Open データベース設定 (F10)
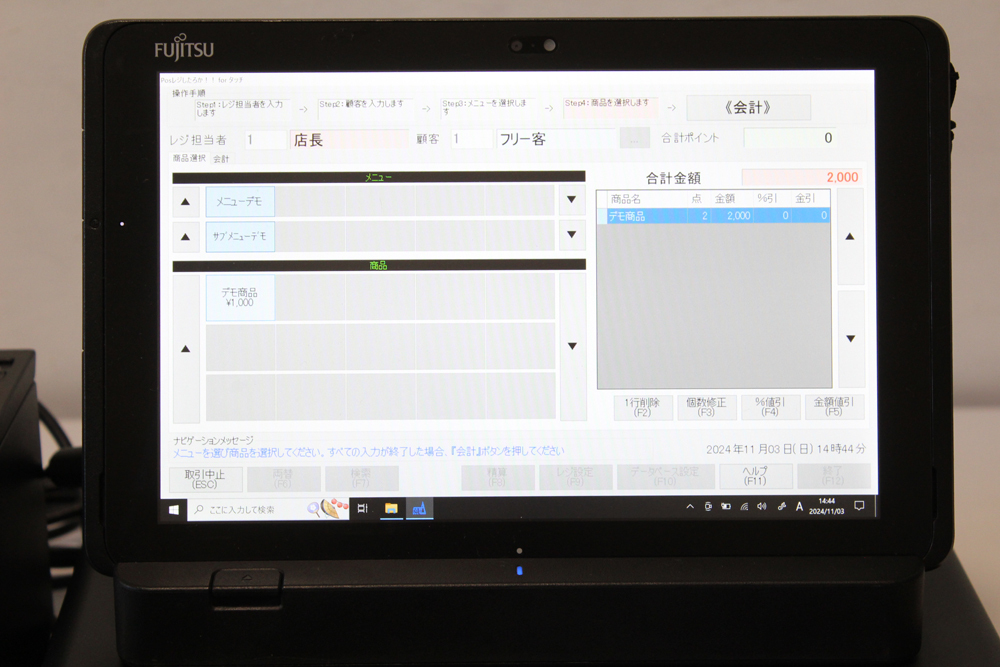The image size is (1000, 667). [665, 477]
